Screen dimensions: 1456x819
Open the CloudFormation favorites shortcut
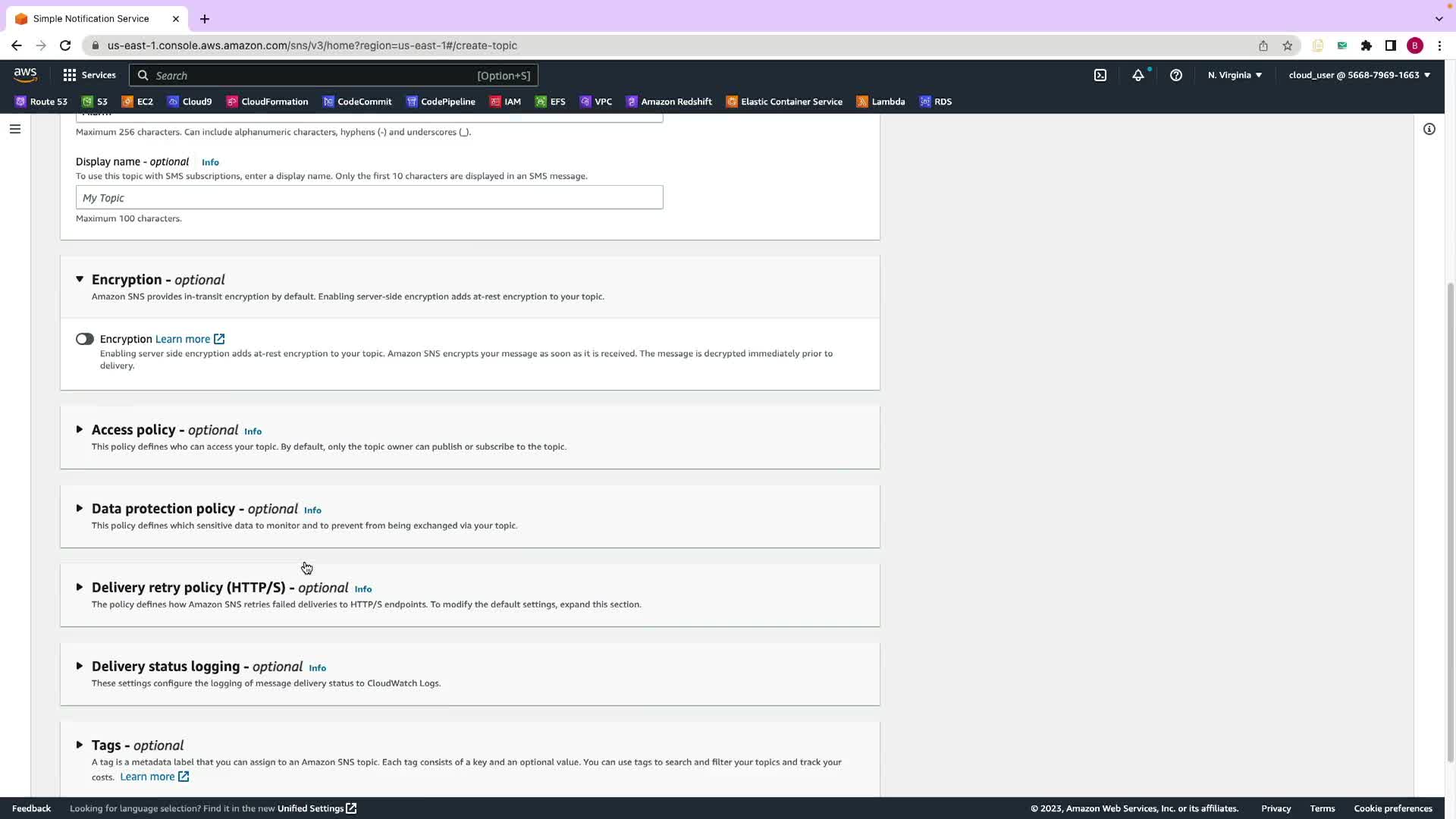click(x=267, y=102)
